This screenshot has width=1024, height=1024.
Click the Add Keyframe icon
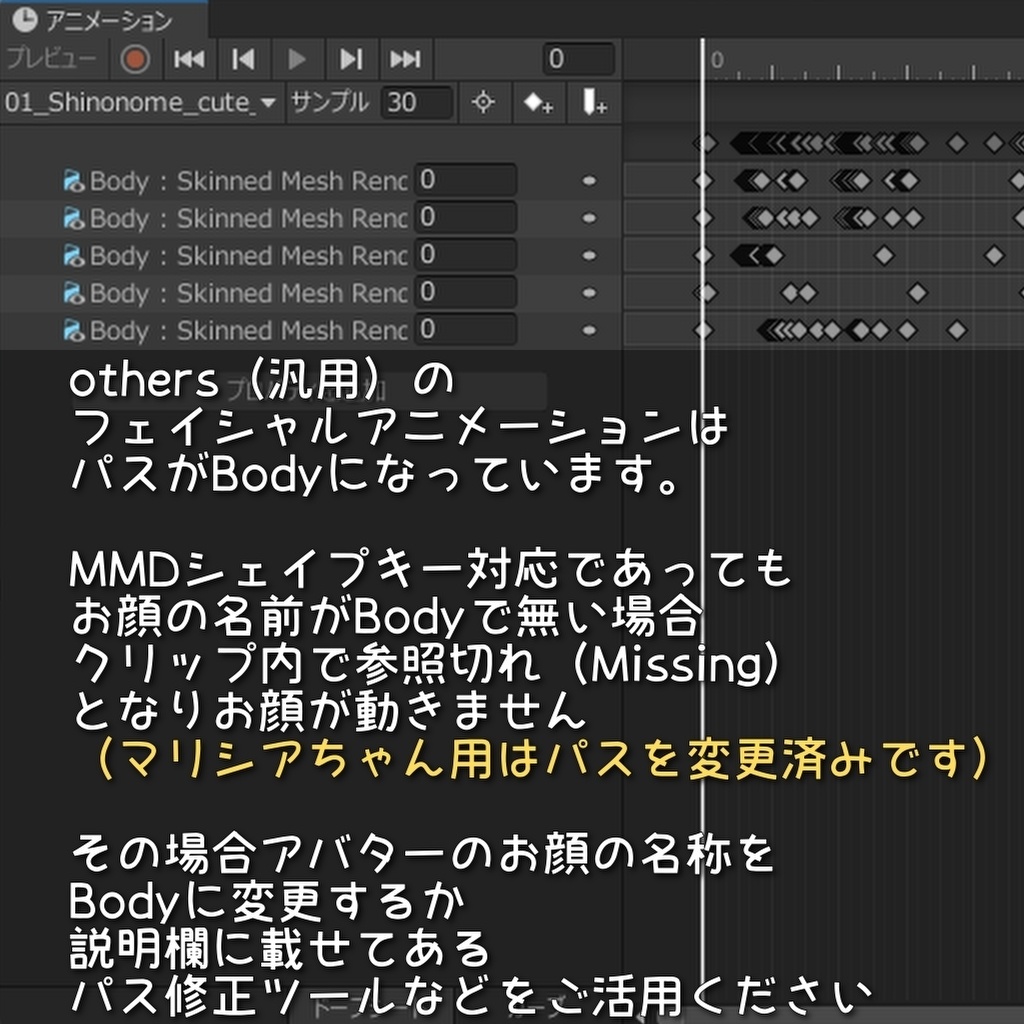point(539,103)
